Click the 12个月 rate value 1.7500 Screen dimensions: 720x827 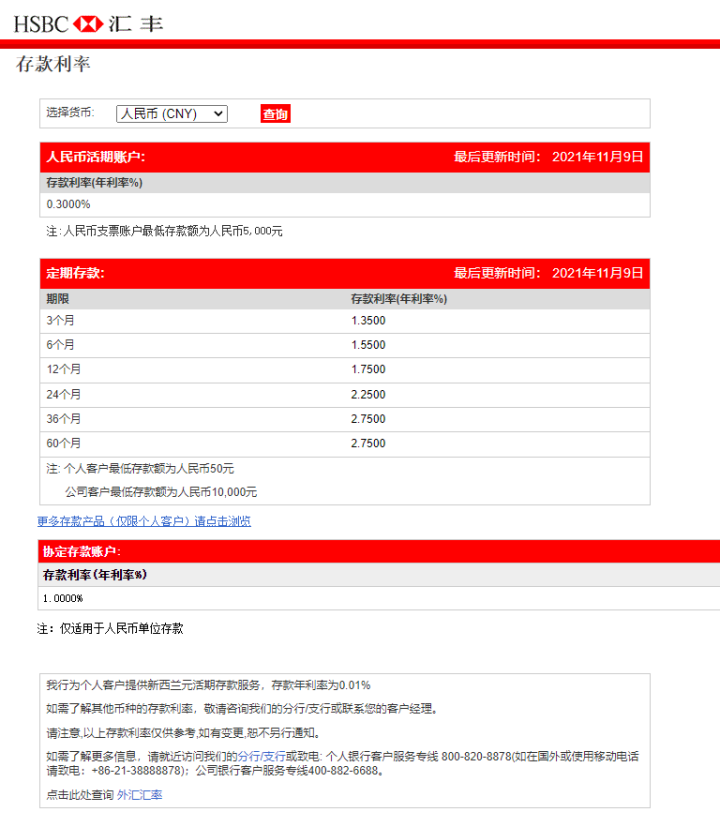(368, 369)
